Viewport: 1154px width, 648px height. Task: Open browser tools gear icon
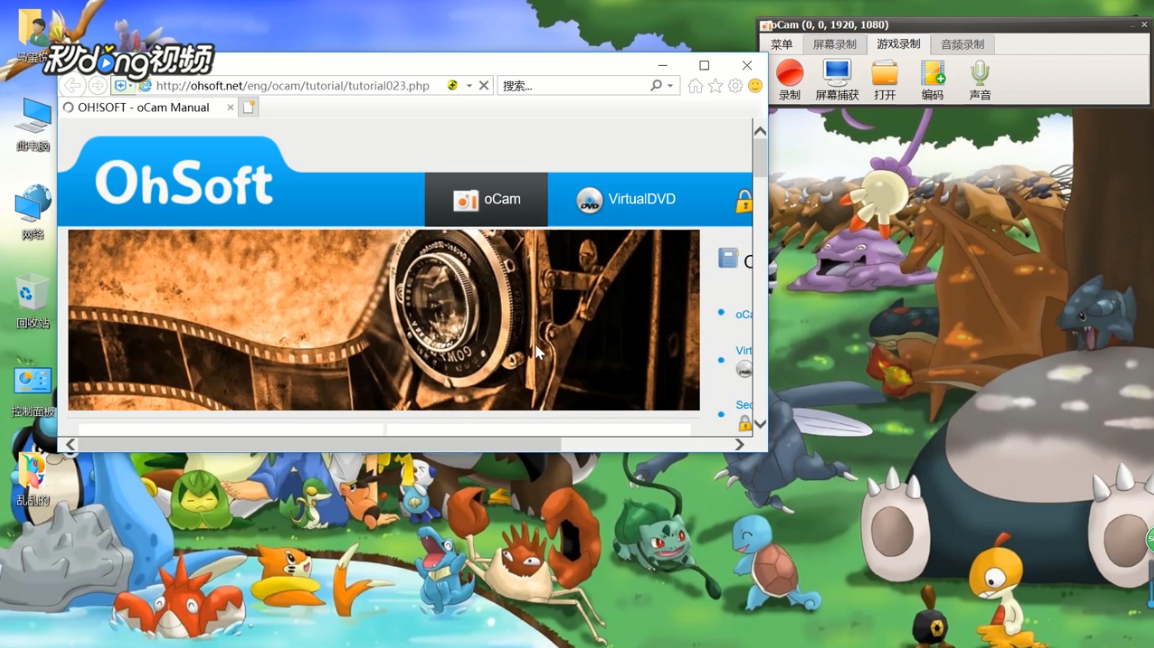734,86
